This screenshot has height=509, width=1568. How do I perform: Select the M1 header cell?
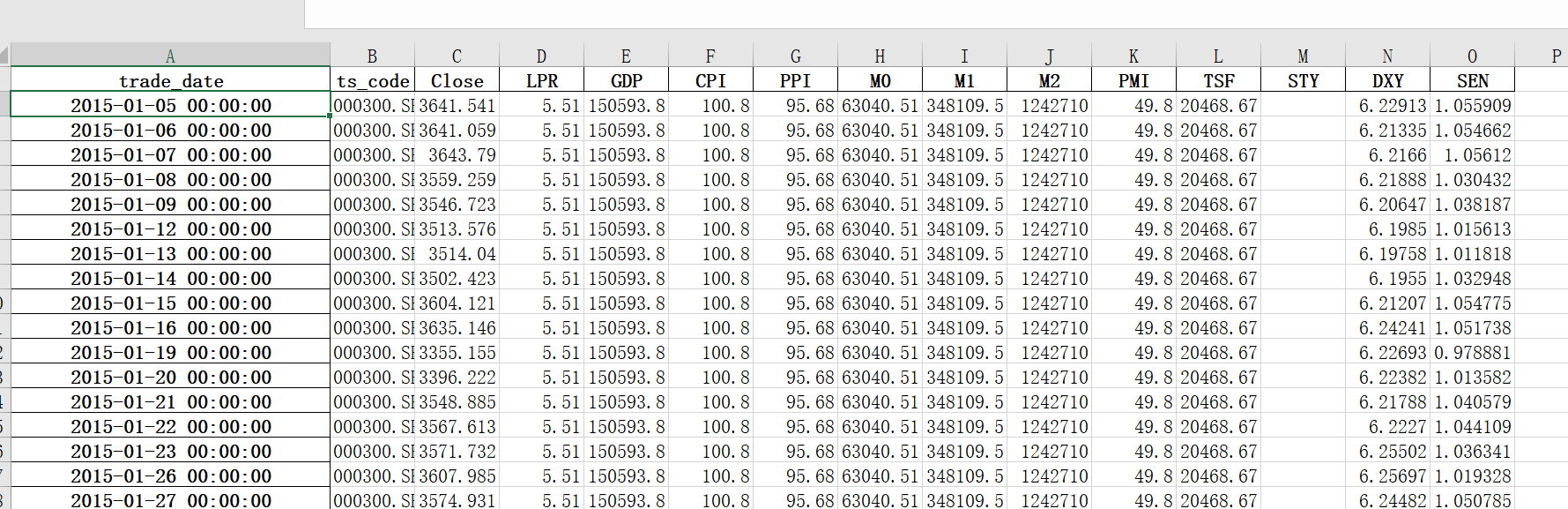click(x=964, y=80)
